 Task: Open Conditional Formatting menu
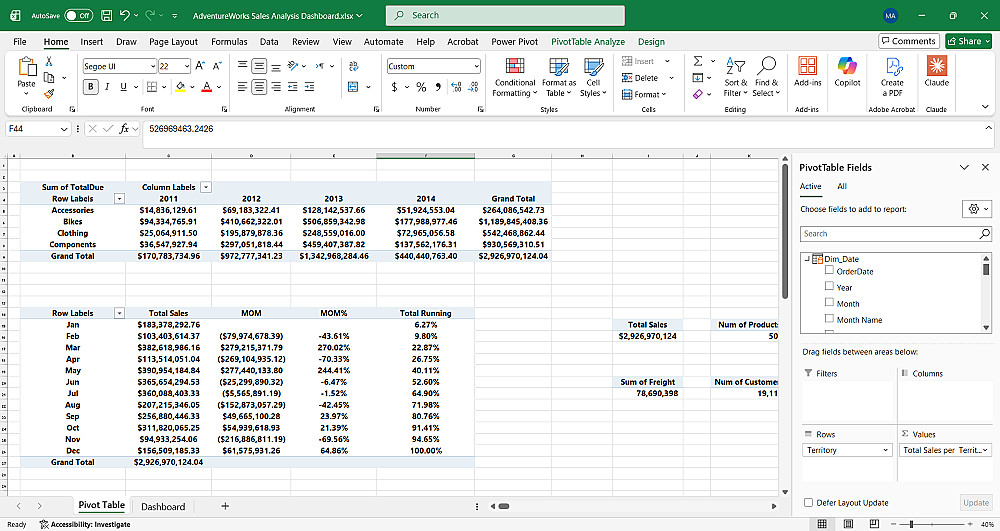coord(515,77)
